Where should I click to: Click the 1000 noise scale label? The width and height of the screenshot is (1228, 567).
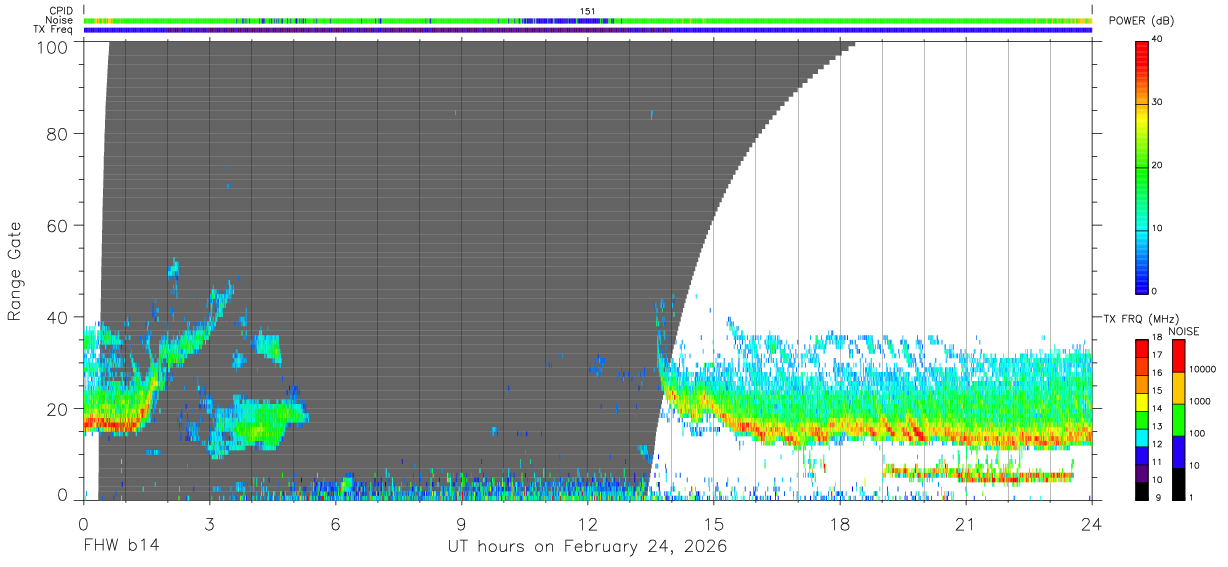1199,401
